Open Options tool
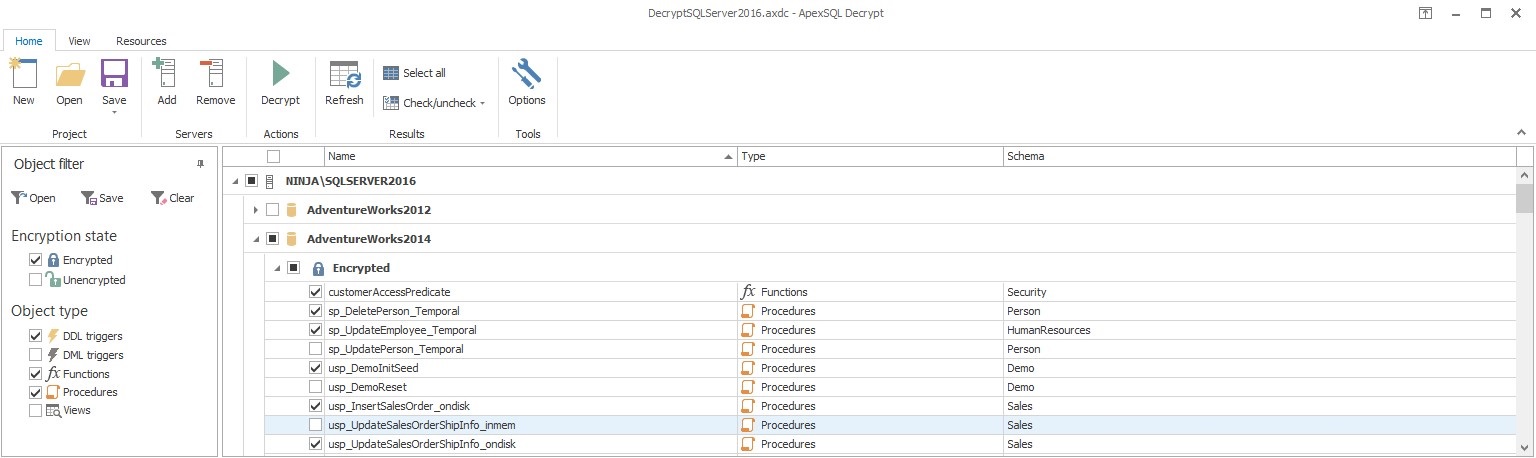This screenshot has height=458, width=1536. [527, 82]
